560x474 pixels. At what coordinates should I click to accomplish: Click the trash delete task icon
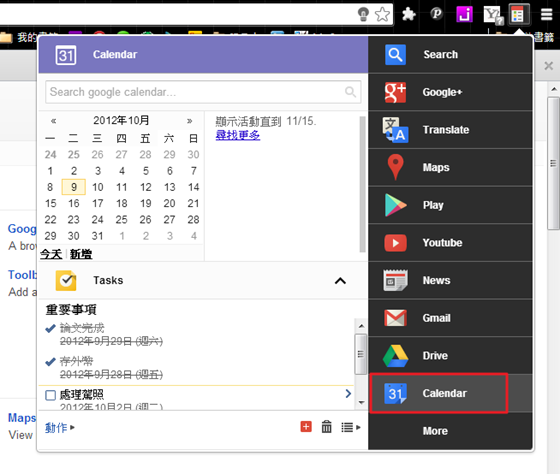(326, 426)
